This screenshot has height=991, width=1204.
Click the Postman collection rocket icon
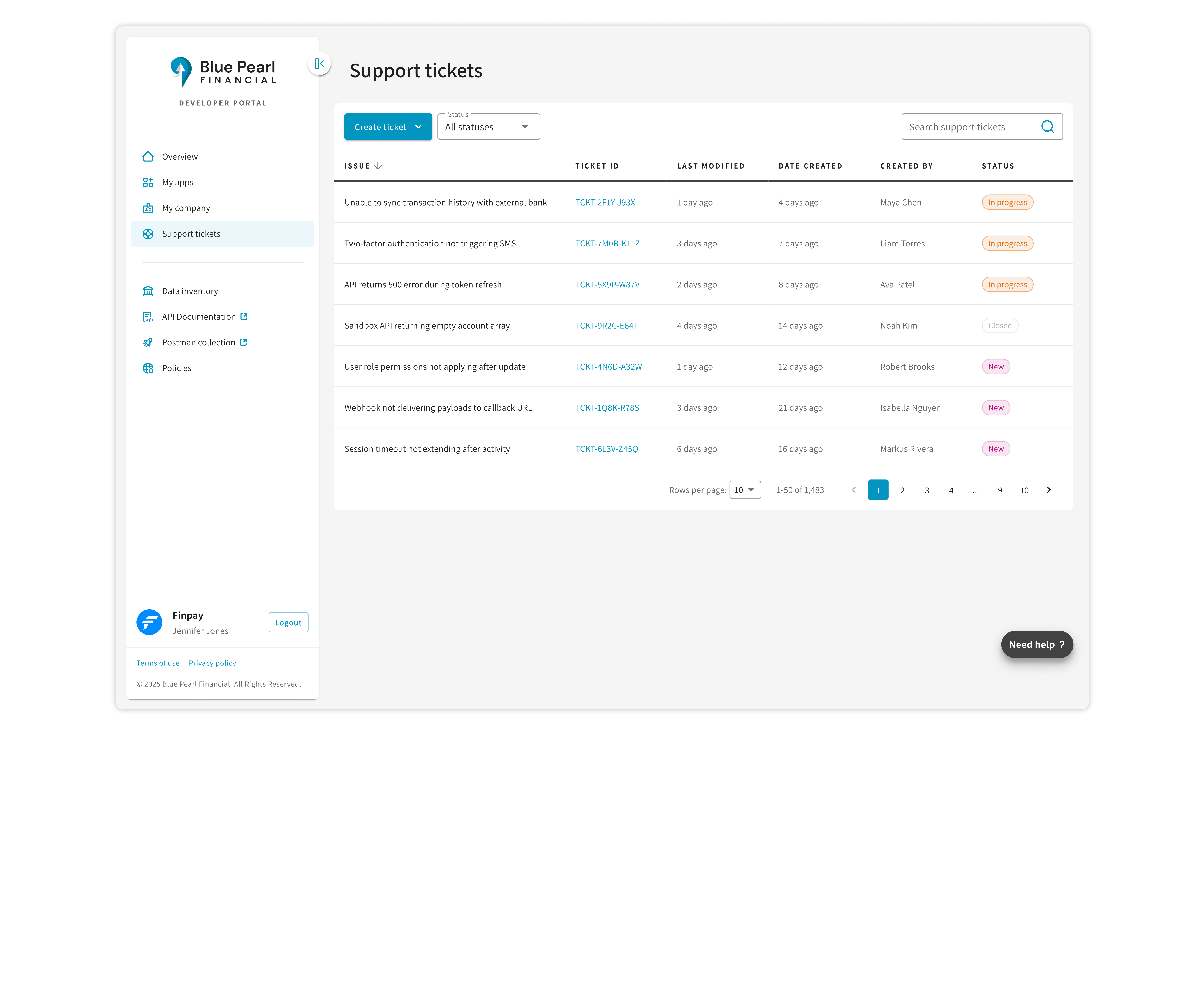coord(148,342)
